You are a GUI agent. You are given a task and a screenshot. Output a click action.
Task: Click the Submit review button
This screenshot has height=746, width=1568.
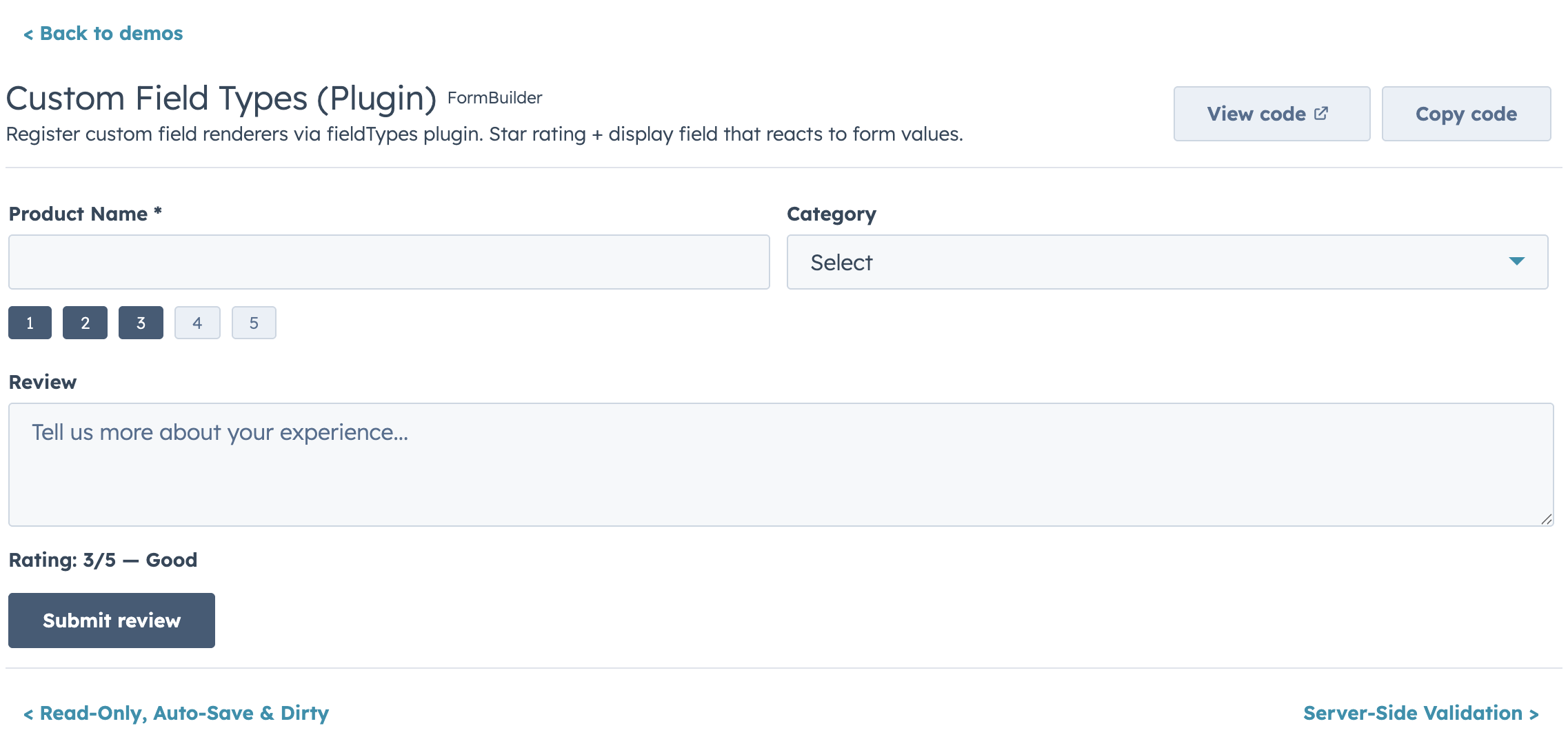pos(111,620)
